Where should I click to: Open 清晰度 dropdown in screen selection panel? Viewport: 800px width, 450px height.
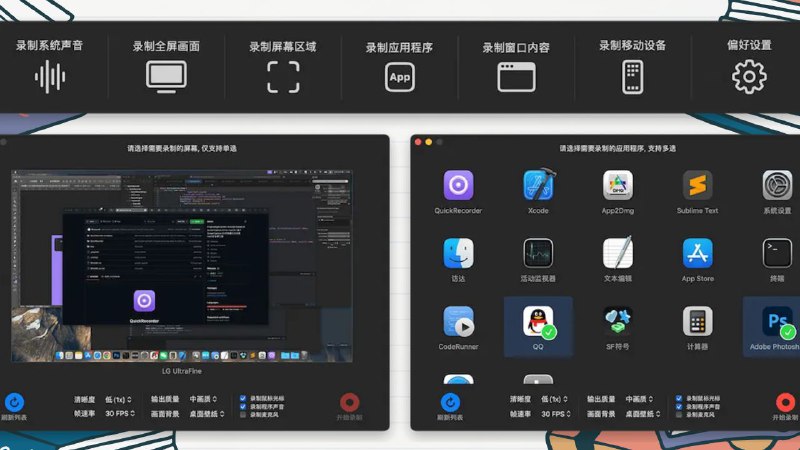(118, 399)
